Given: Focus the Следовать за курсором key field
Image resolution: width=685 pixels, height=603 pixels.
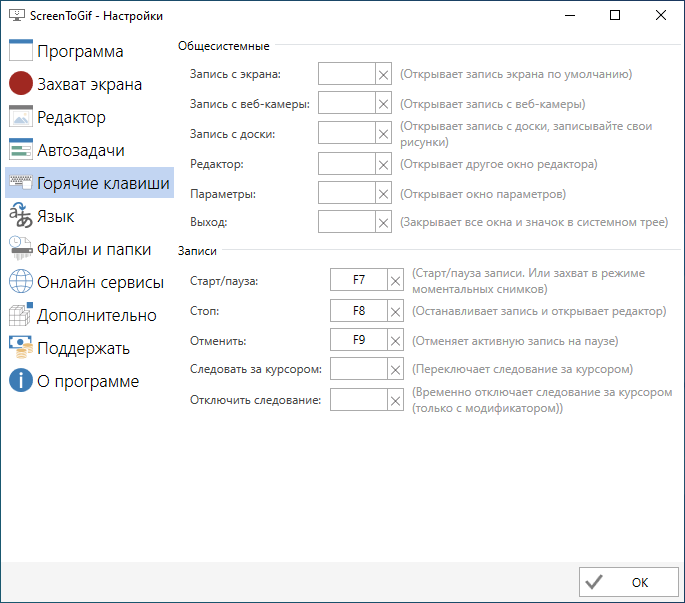Looking at the screenshot, I should [359, 369].
